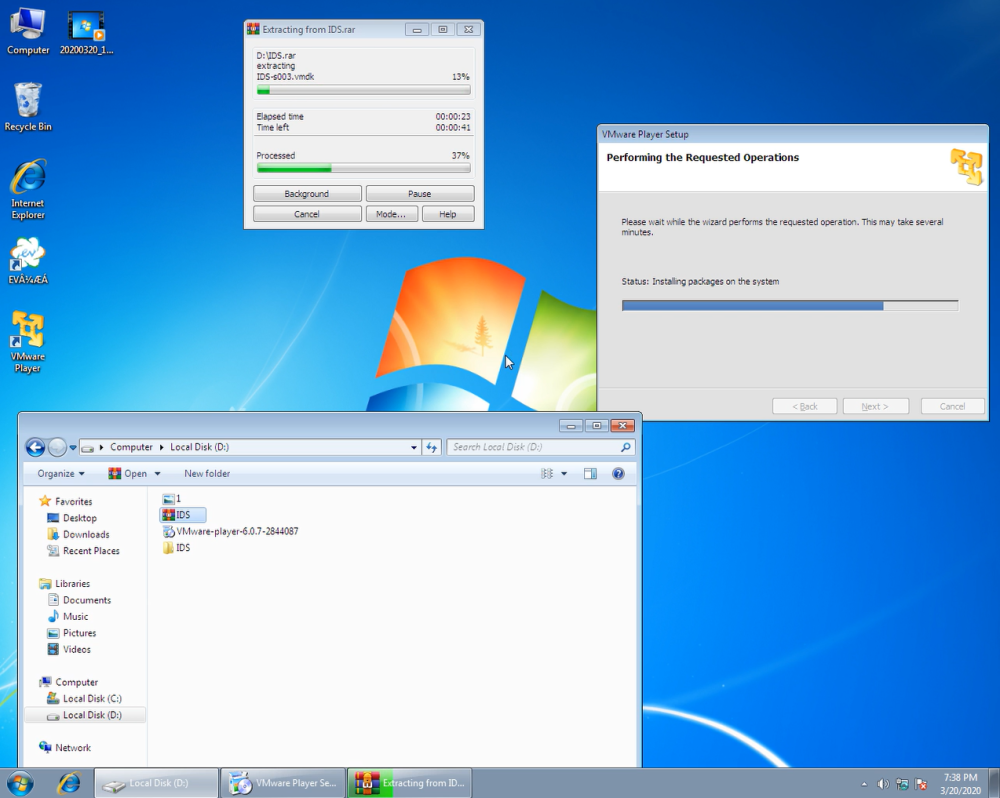This screenshot has height=798, width=1000.
Task: Open the 20200320_1 video file icon
Action: 86,32
